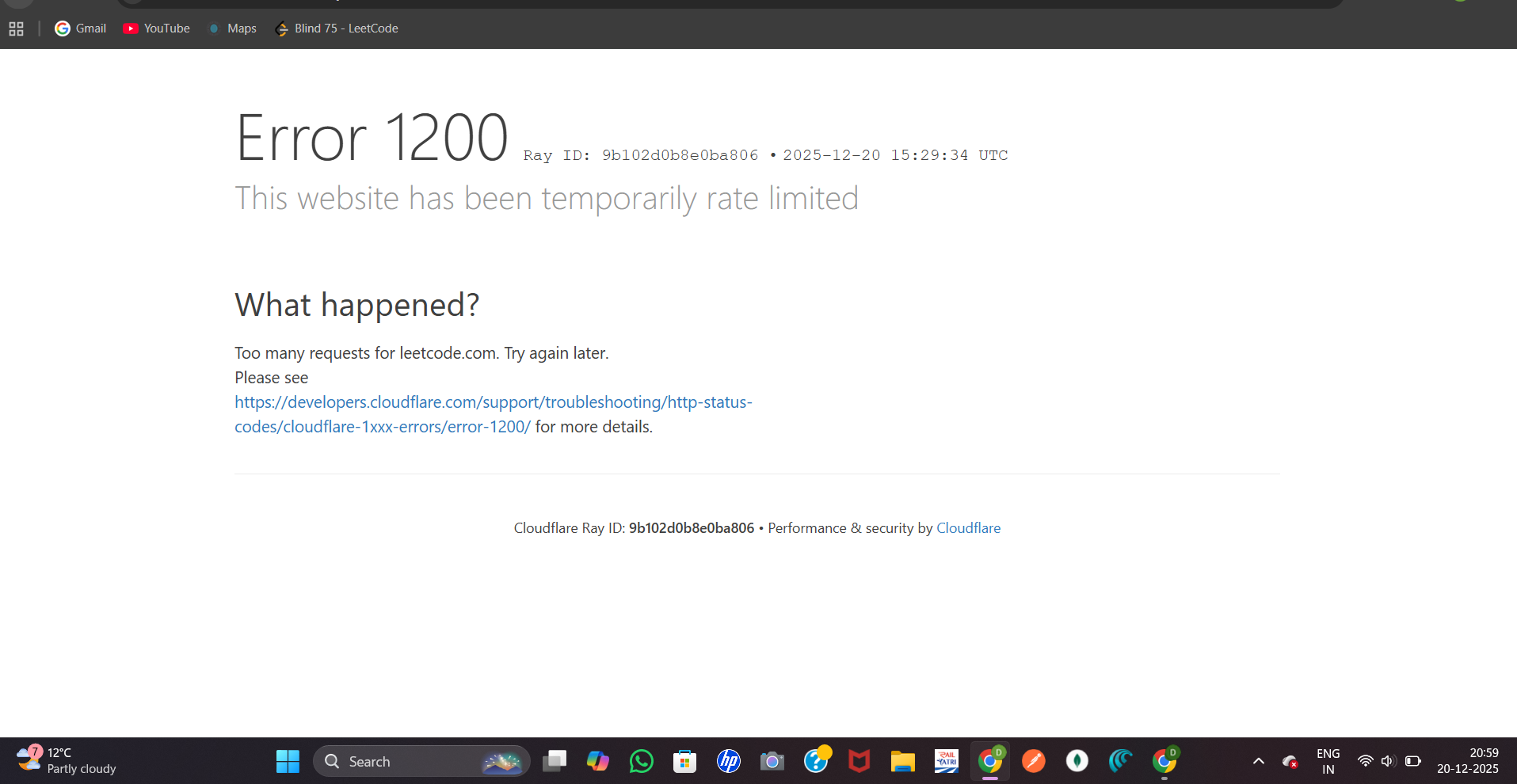Click the bookmarks apps grid icon
This screenshot has height=784, width=1517.
click(x=16, y=29)
